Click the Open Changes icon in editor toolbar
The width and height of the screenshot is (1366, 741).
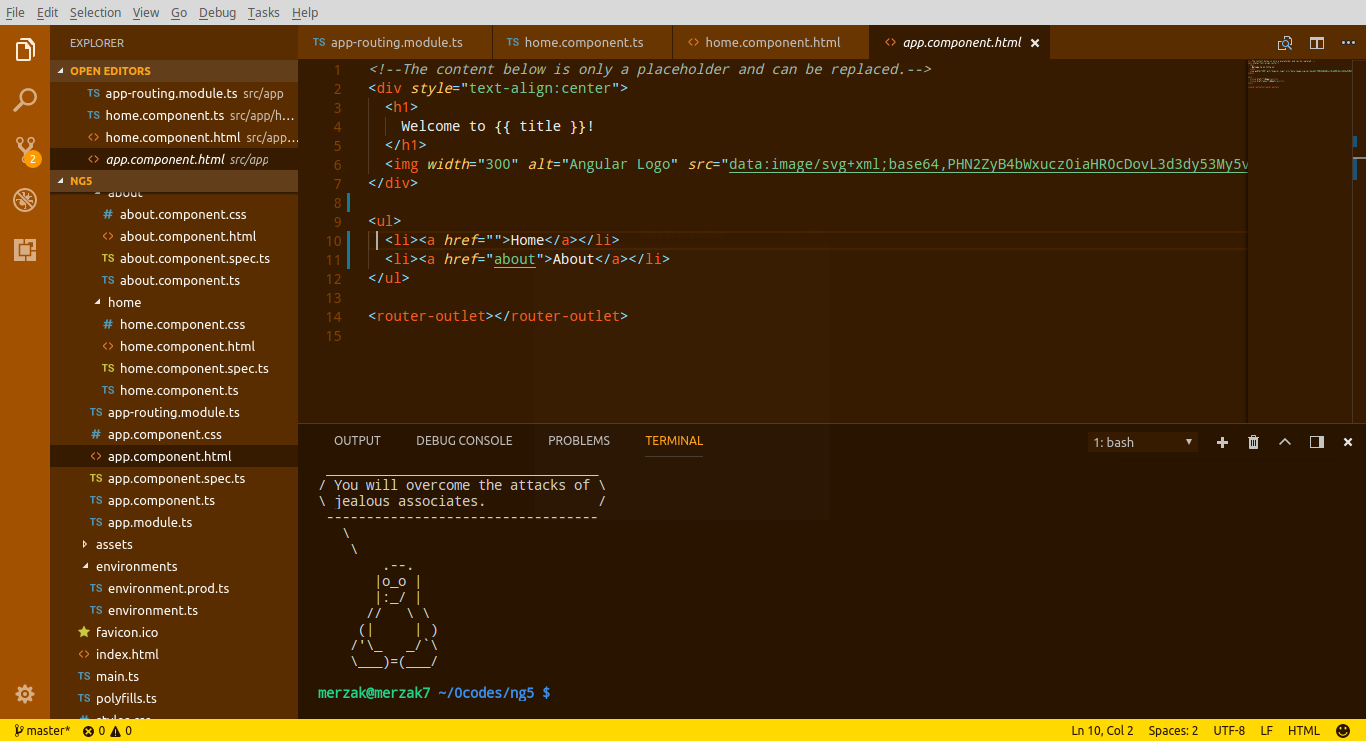[x=1285, y=43]
